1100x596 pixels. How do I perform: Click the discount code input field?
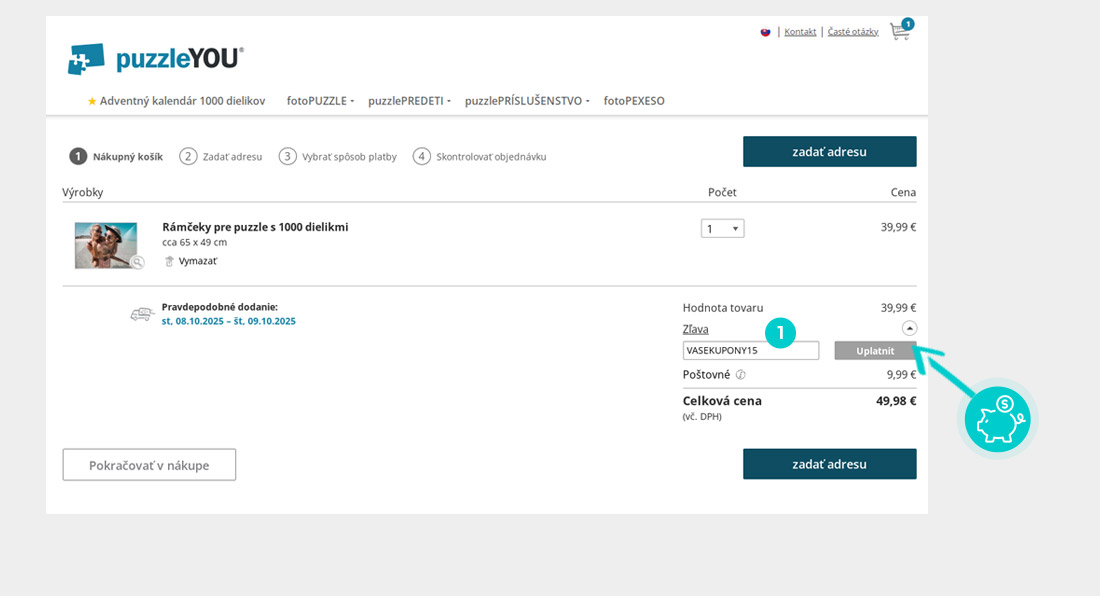(750, 351)
